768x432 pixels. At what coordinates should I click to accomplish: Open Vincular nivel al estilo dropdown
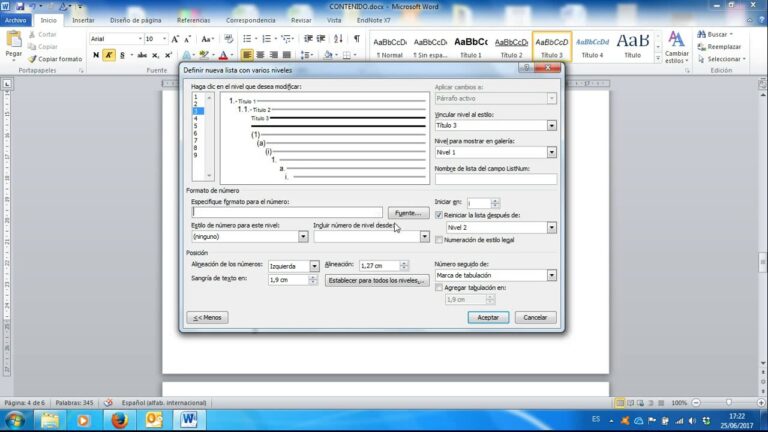[552, 125]
